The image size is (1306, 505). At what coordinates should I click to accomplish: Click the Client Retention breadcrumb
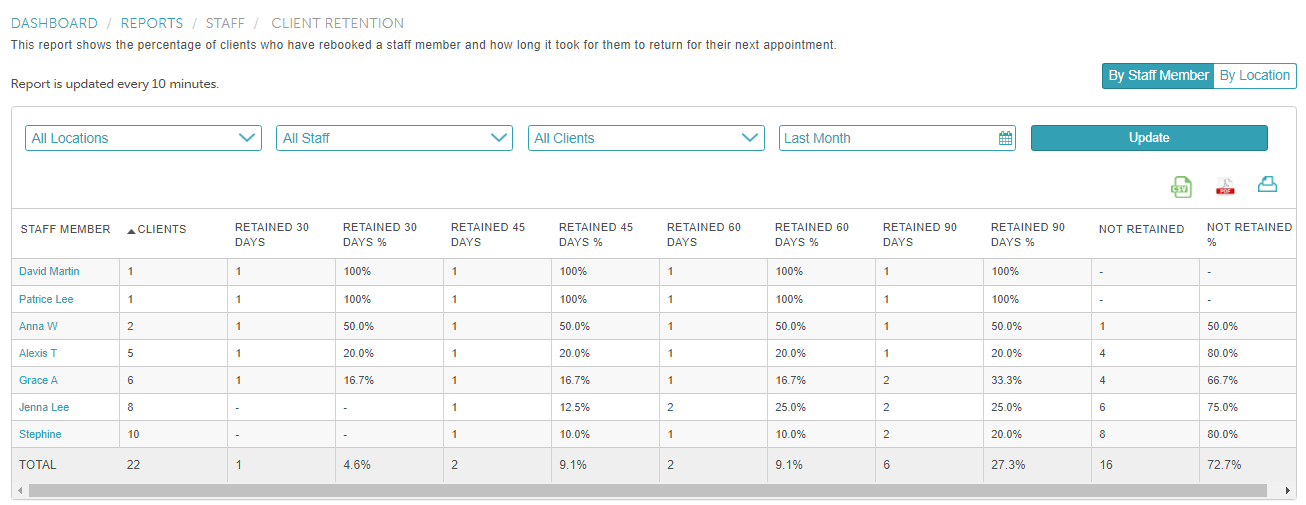(x=338, y=23)
